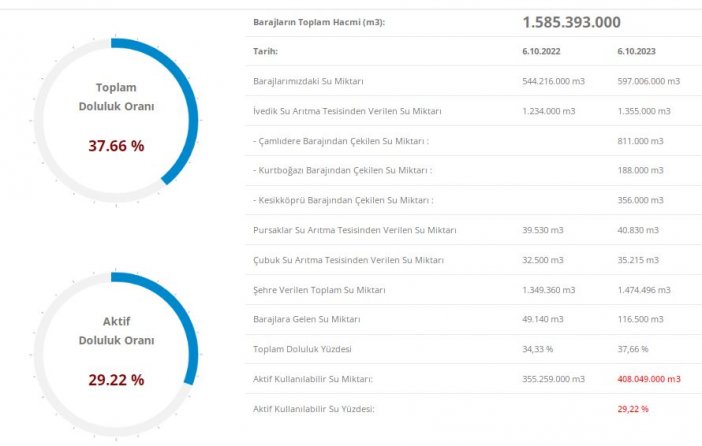Select the 6.10.2023 date column header

click(637, 51)
